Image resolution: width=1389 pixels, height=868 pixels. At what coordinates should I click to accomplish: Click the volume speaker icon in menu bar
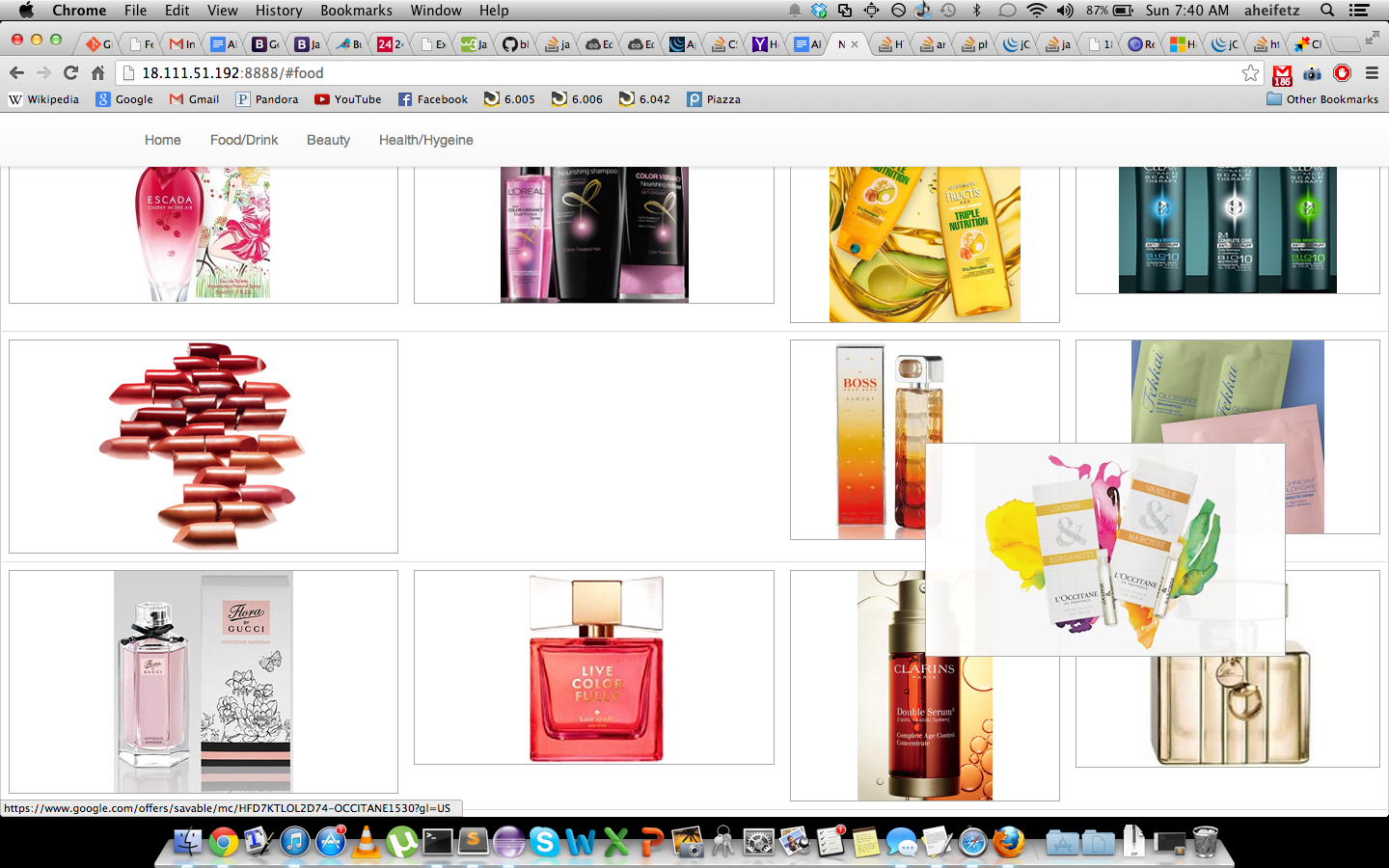pos(1065,10)
